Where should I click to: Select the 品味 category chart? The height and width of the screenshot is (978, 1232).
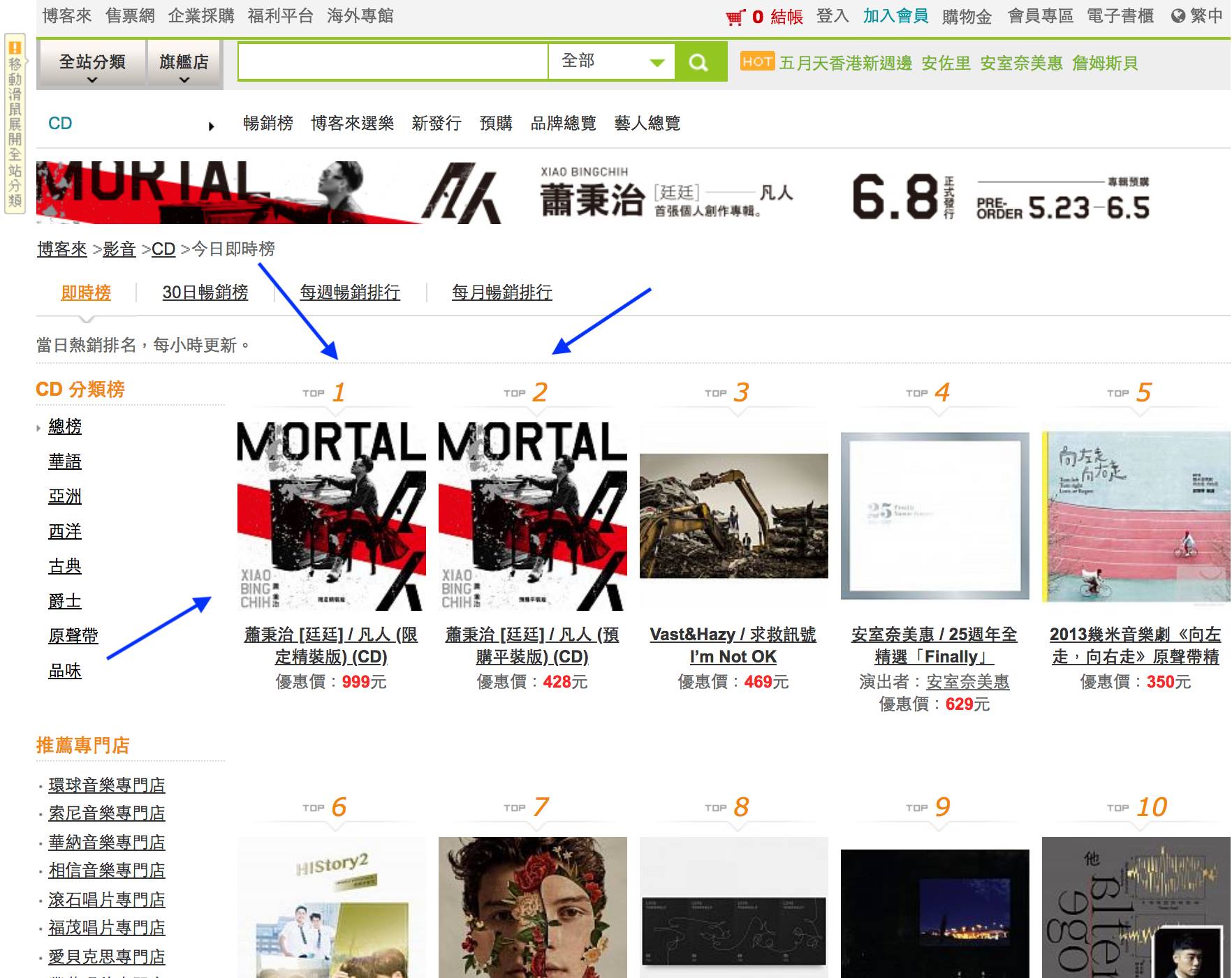tap(65, 671)
